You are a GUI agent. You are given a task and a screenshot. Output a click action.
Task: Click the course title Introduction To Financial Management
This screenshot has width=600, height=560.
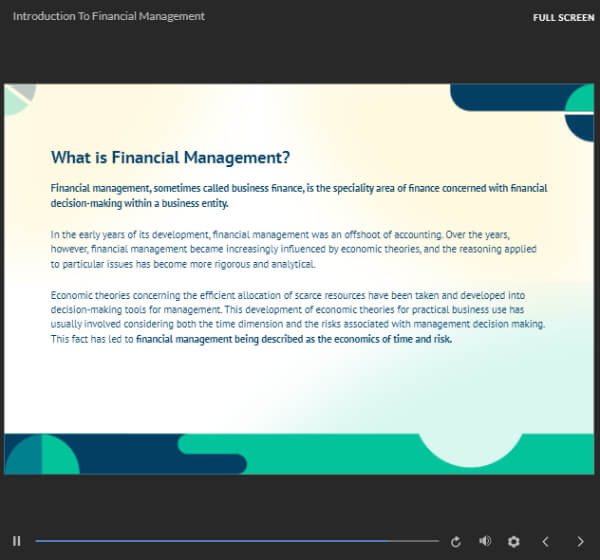click(108, 16)
